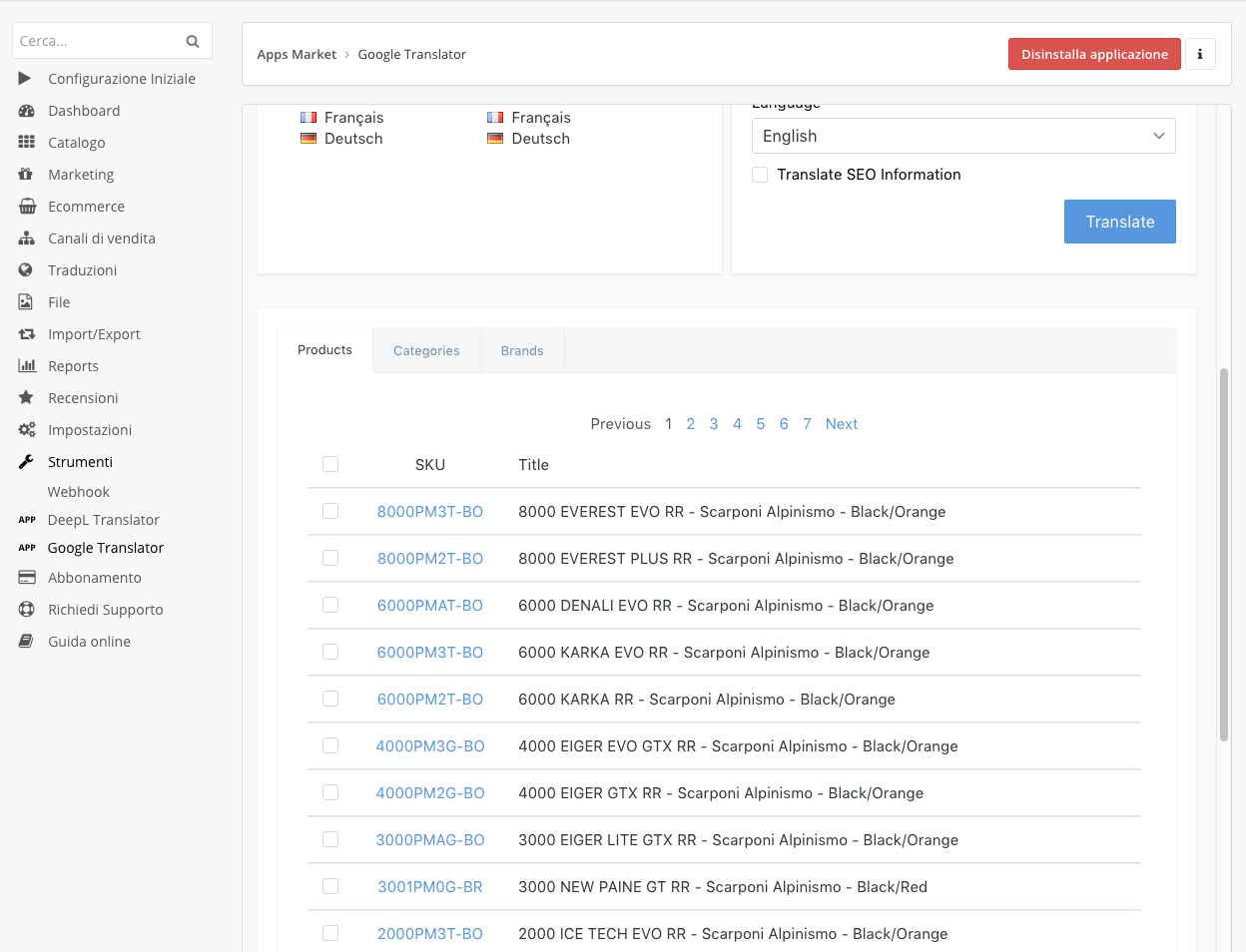
Task: Click the Traduzioni globe icon
Action: click(27, 270)
